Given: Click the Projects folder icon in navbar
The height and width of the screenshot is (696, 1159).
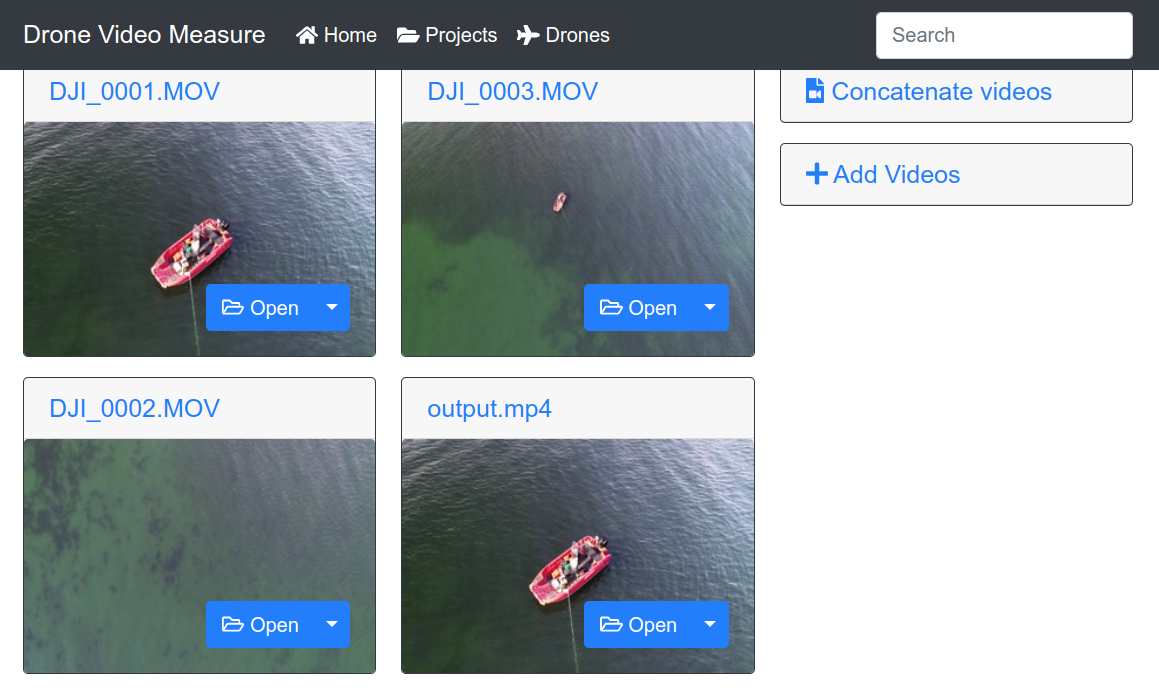Looking at the screenshot, I should point(408,35).
